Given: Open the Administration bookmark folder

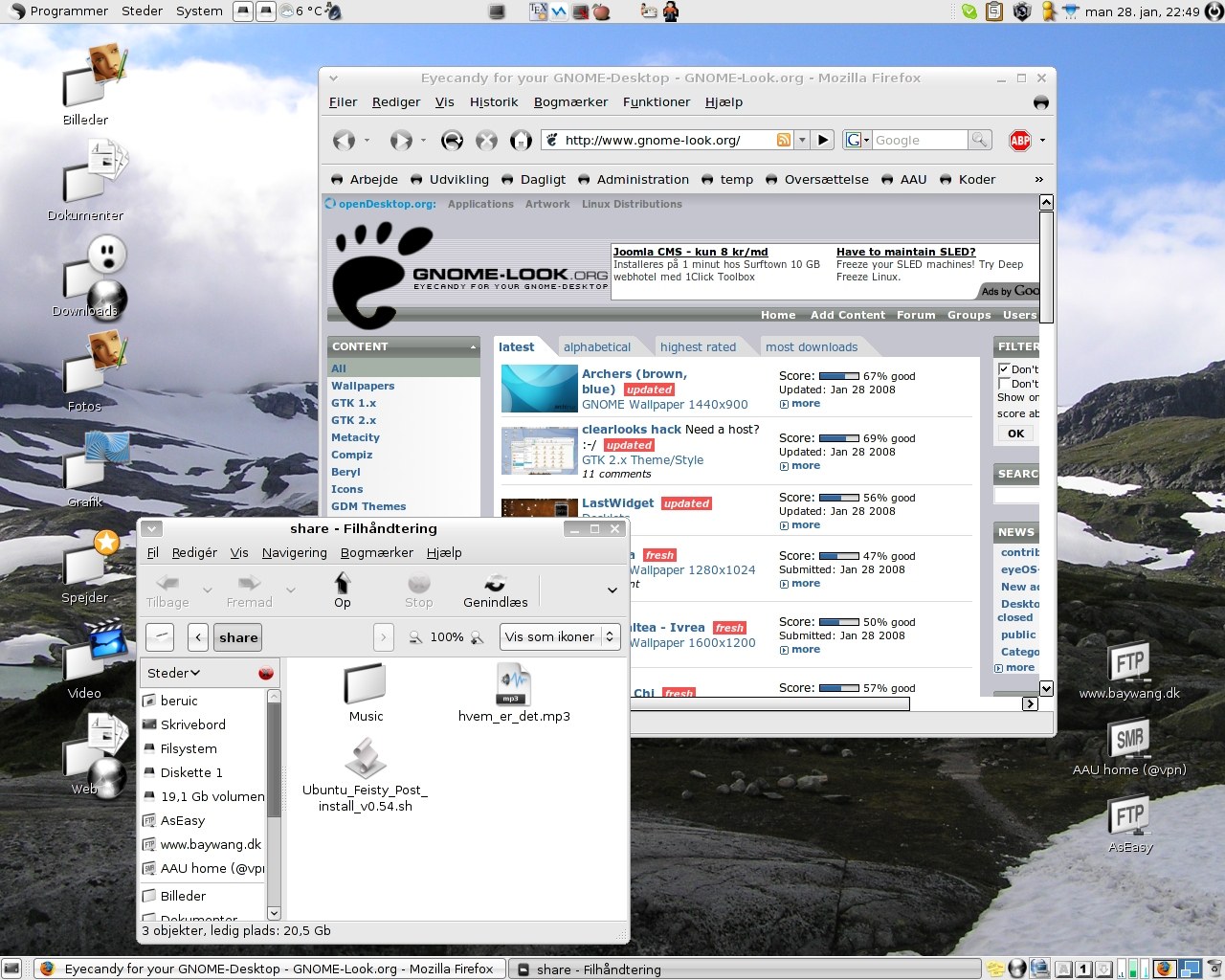Looking at the screenshot, I should pyautogui.click(x=634, y=180).
